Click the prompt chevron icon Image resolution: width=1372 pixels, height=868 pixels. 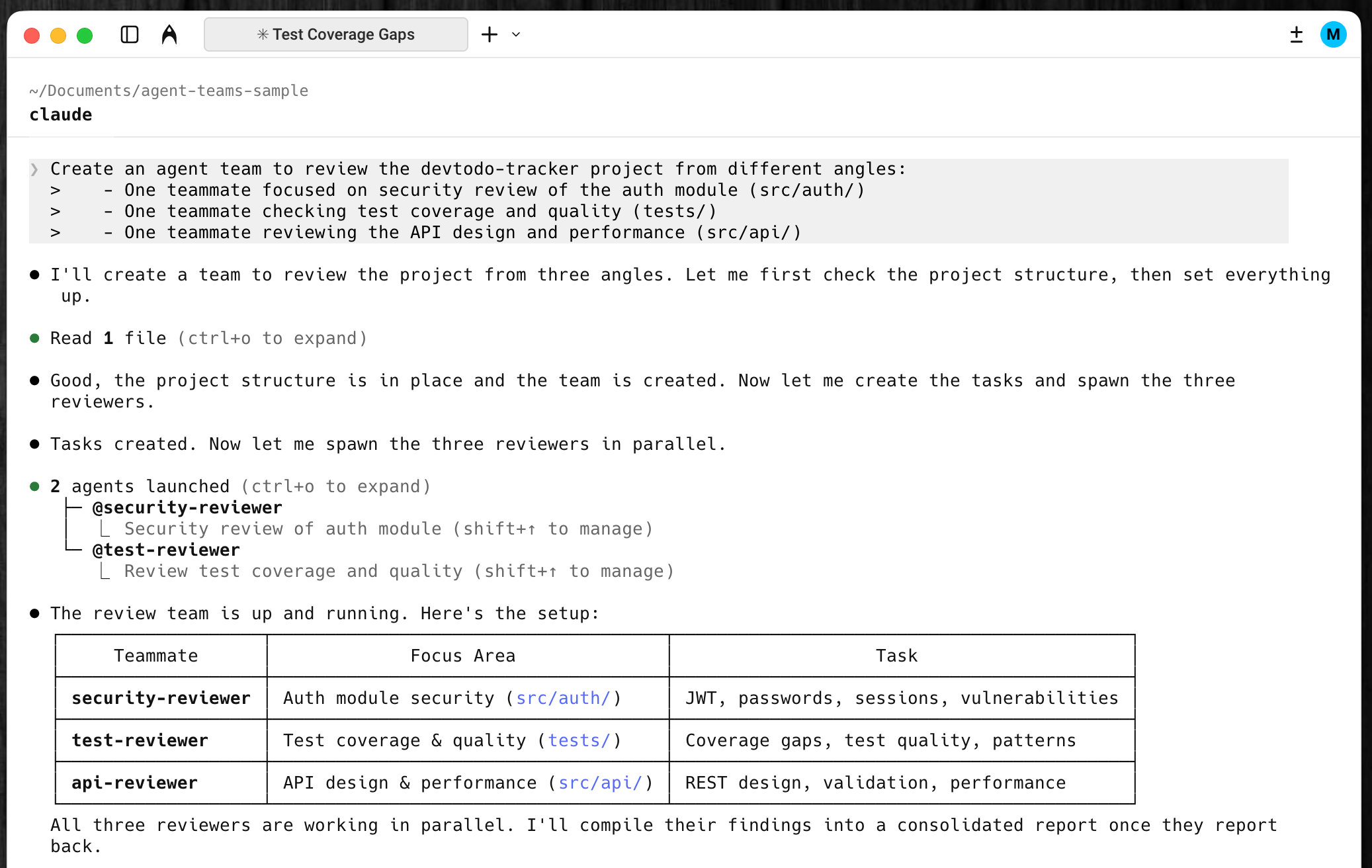34,169
